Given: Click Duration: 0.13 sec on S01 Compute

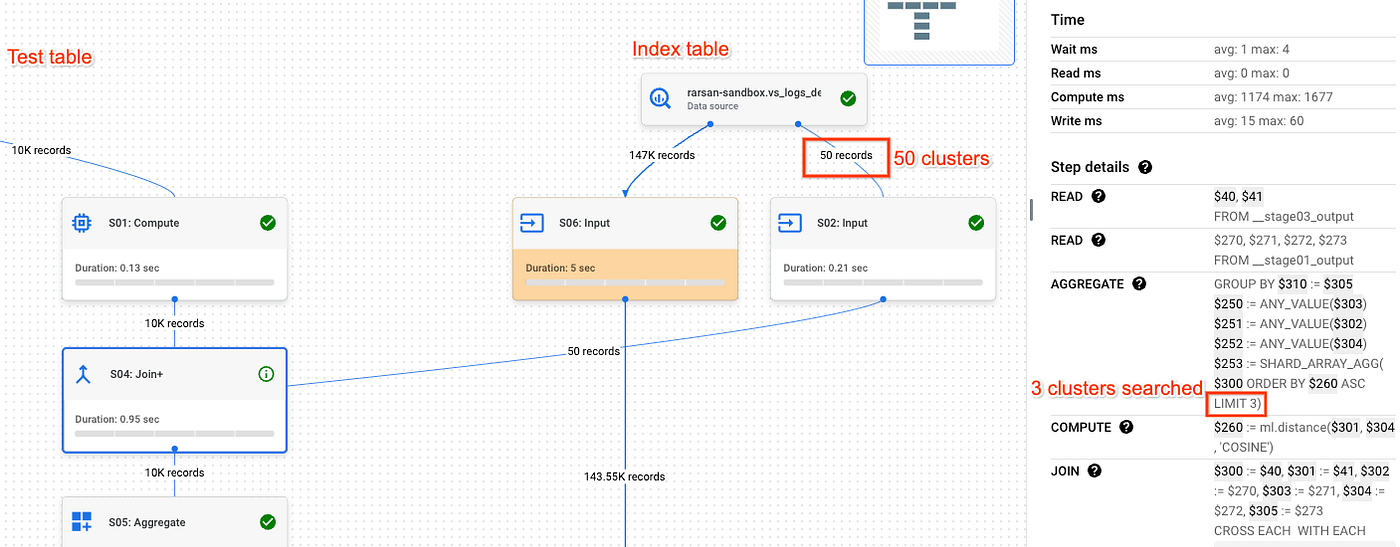Looking at the screenshot, I should coord(117,268).
